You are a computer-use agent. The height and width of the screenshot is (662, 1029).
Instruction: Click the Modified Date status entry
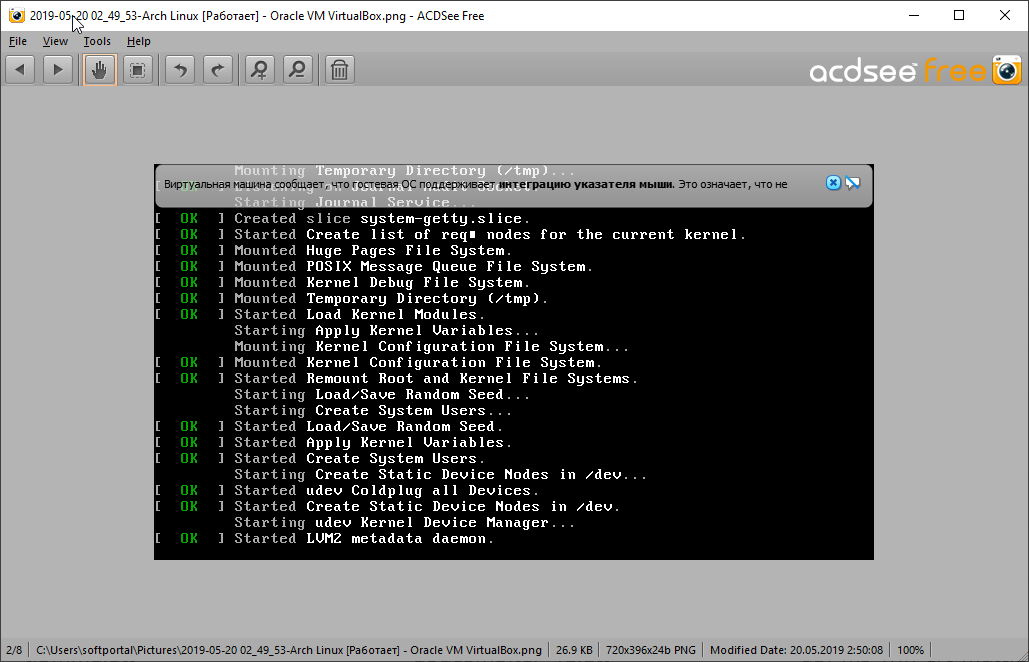[796, 650]
